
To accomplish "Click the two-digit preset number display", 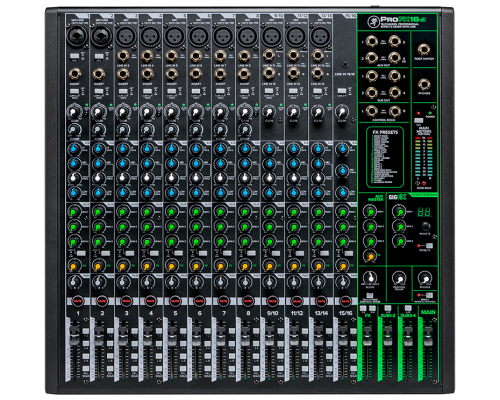I will pyautogui.click(x=424, y=212).
